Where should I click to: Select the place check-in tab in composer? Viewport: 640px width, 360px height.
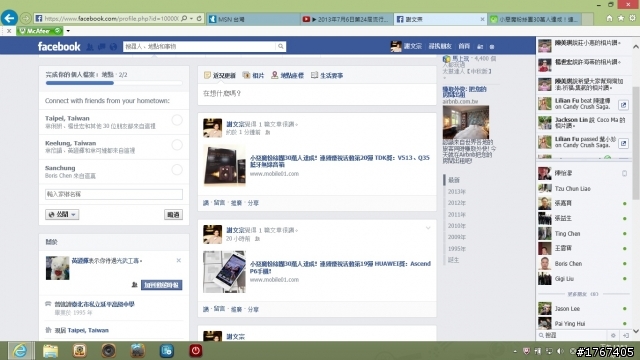287,76
